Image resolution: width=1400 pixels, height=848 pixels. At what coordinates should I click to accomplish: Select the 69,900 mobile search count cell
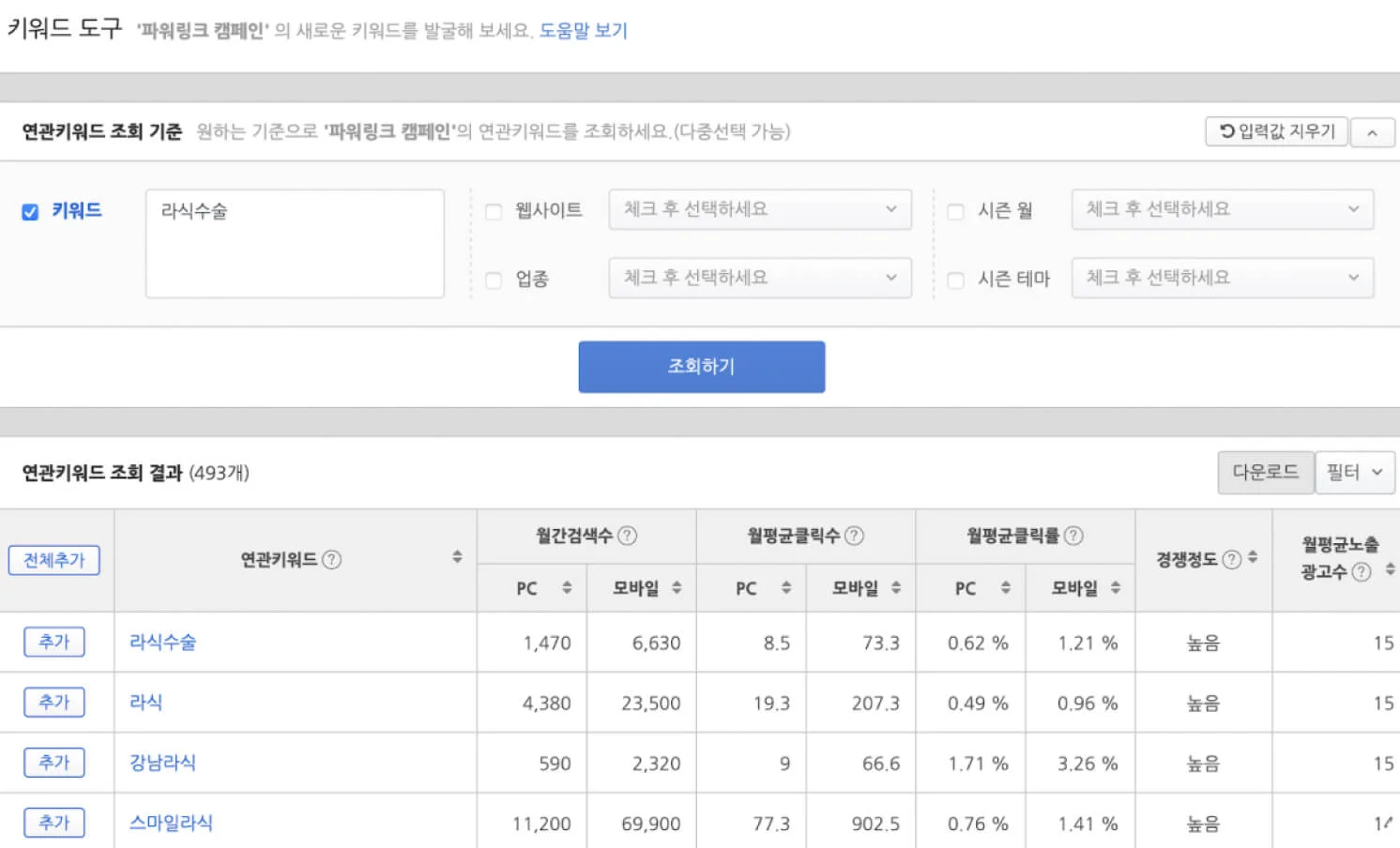pos(642,824)
